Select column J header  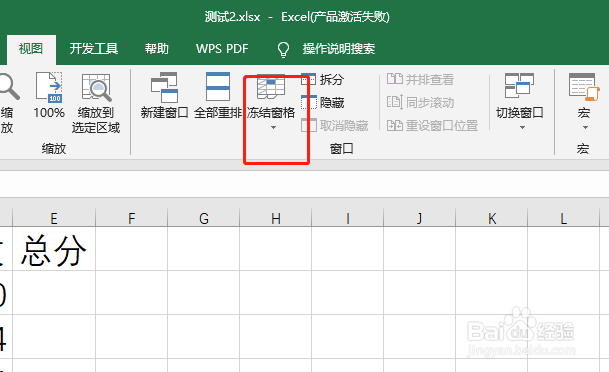pyautogui.click(x=419, y=218)
